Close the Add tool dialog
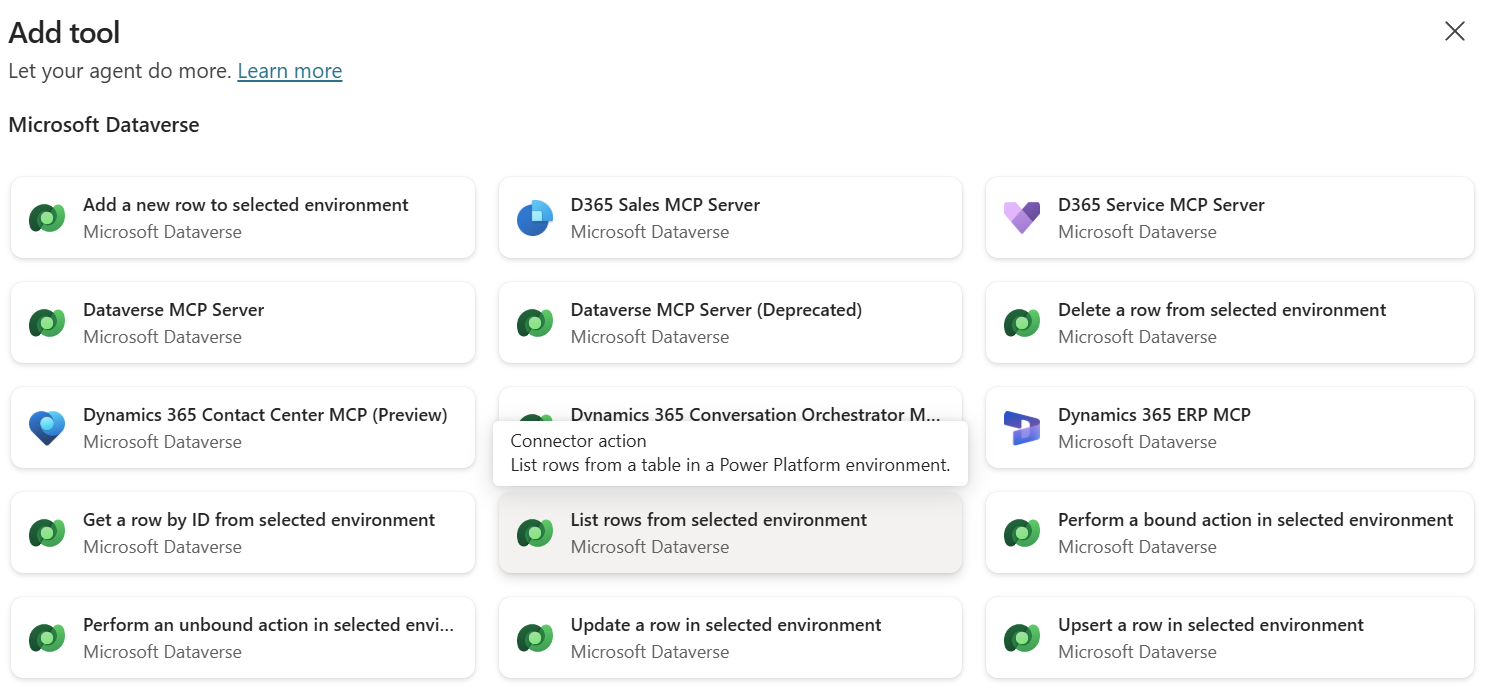1494x693 pixels. click(1454, 32)
